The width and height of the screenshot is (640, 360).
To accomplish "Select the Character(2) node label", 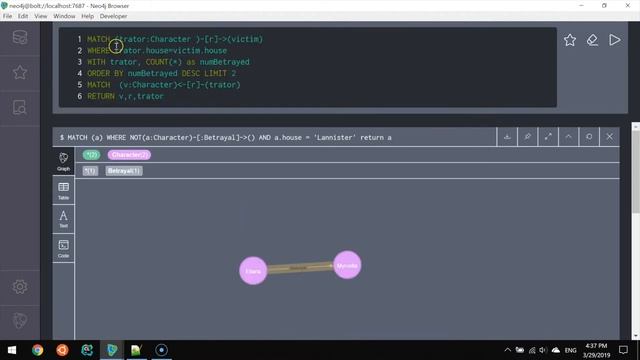I will pos(129,155).
